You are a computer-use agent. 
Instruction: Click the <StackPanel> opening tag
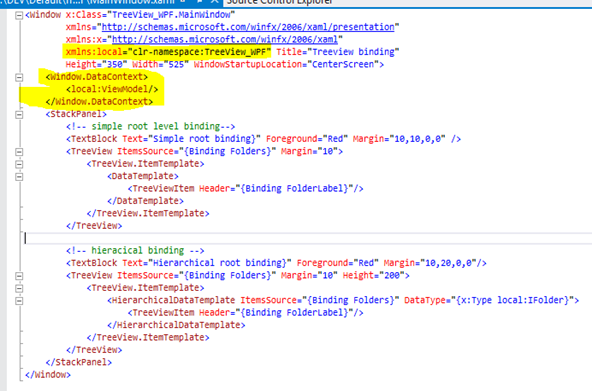pos(76,114)
